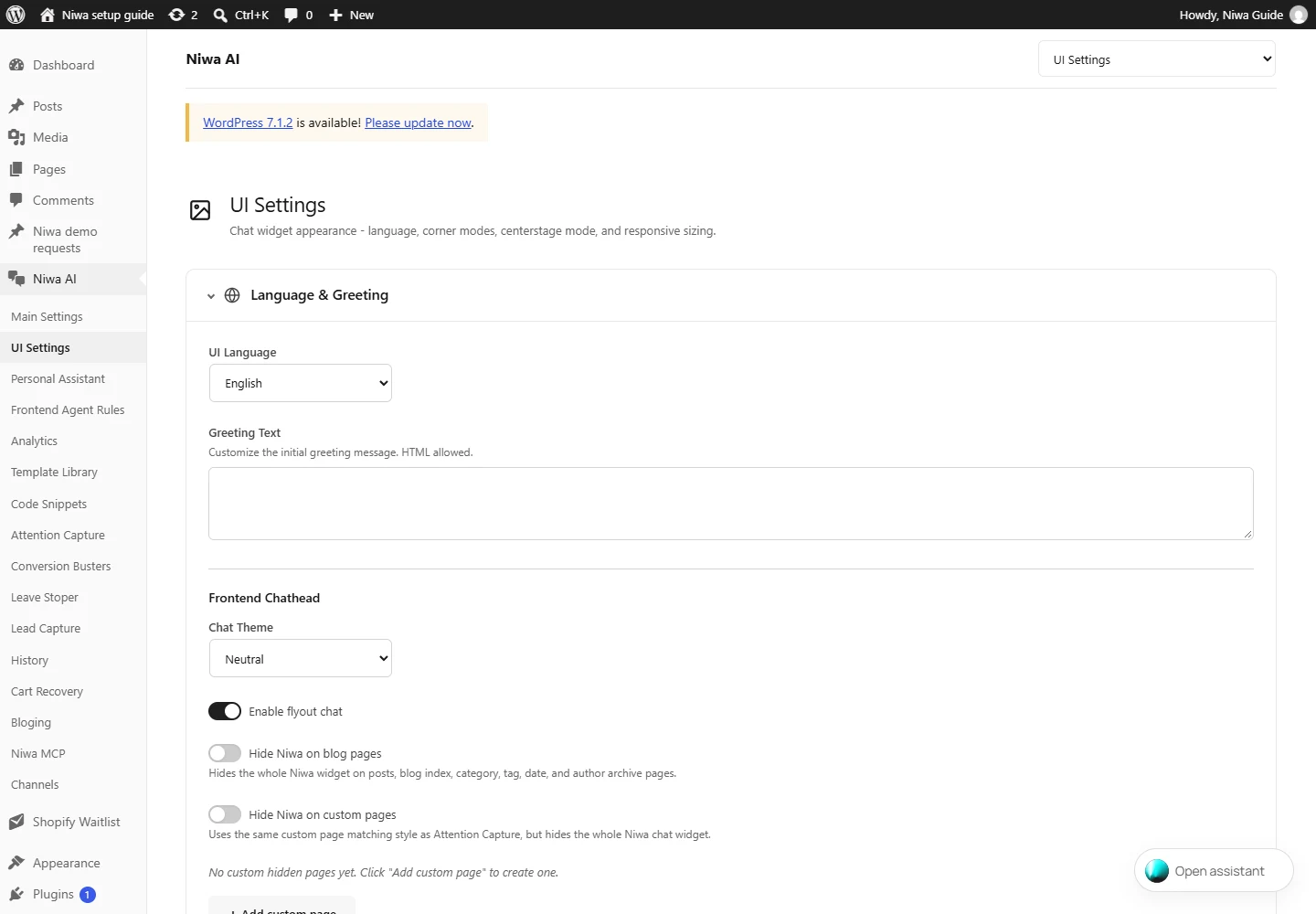Click into the Greeting Text textarea

coord(731,504)
